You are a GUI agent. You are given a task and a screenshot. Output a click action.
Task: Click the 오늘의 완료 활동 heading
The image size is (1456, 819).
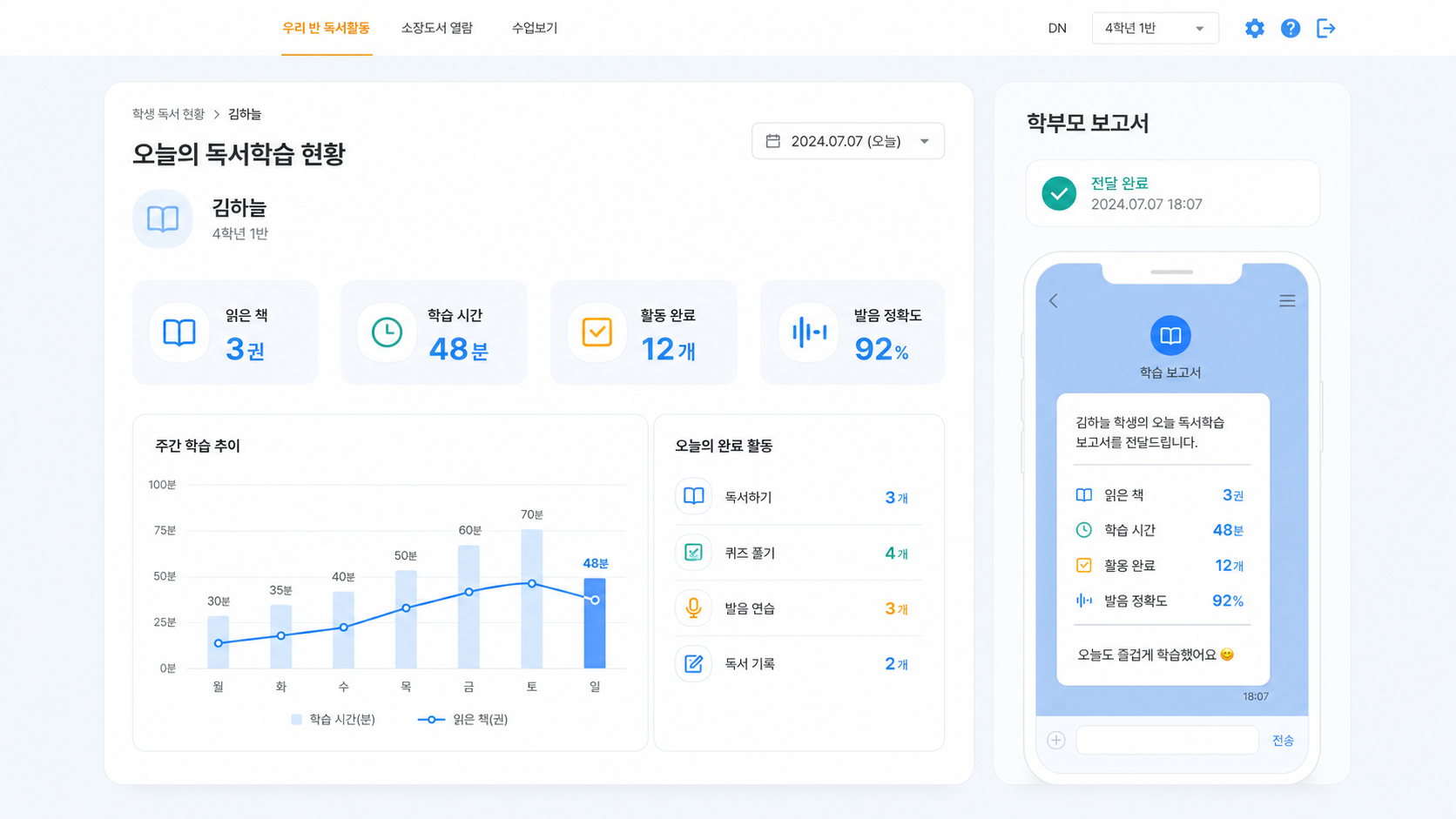[x=724, y=446]
